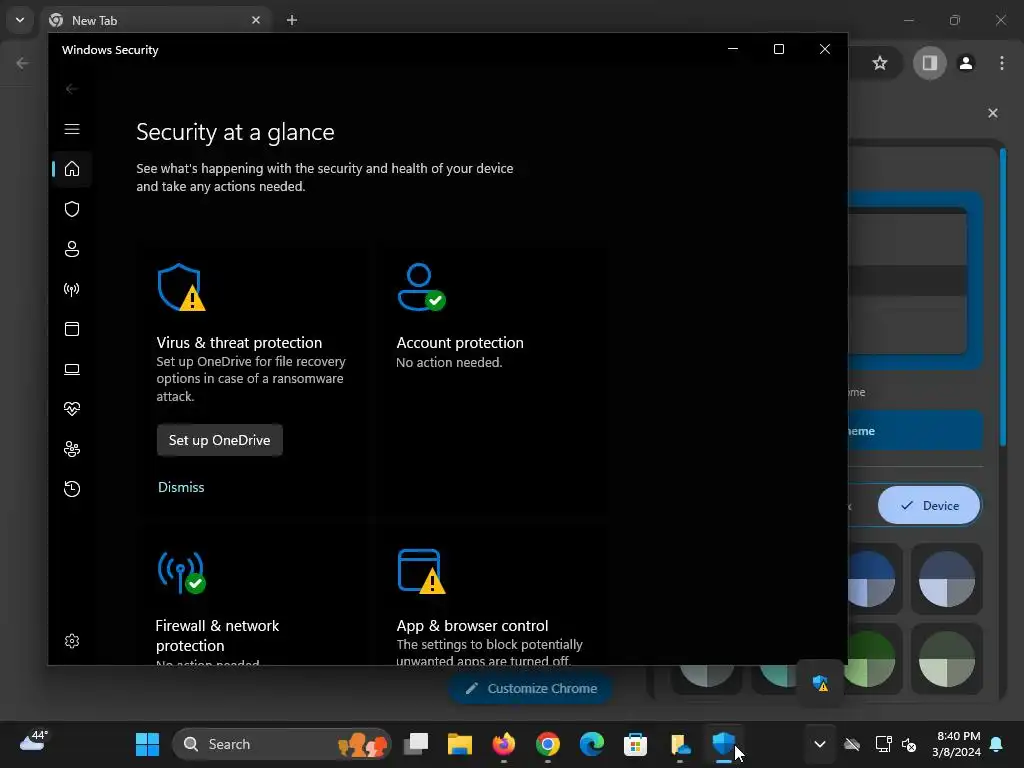Open Virus & threat protection shield sidebar icon
Viewport: 1024px width, 768px height.
coord(72,209)
